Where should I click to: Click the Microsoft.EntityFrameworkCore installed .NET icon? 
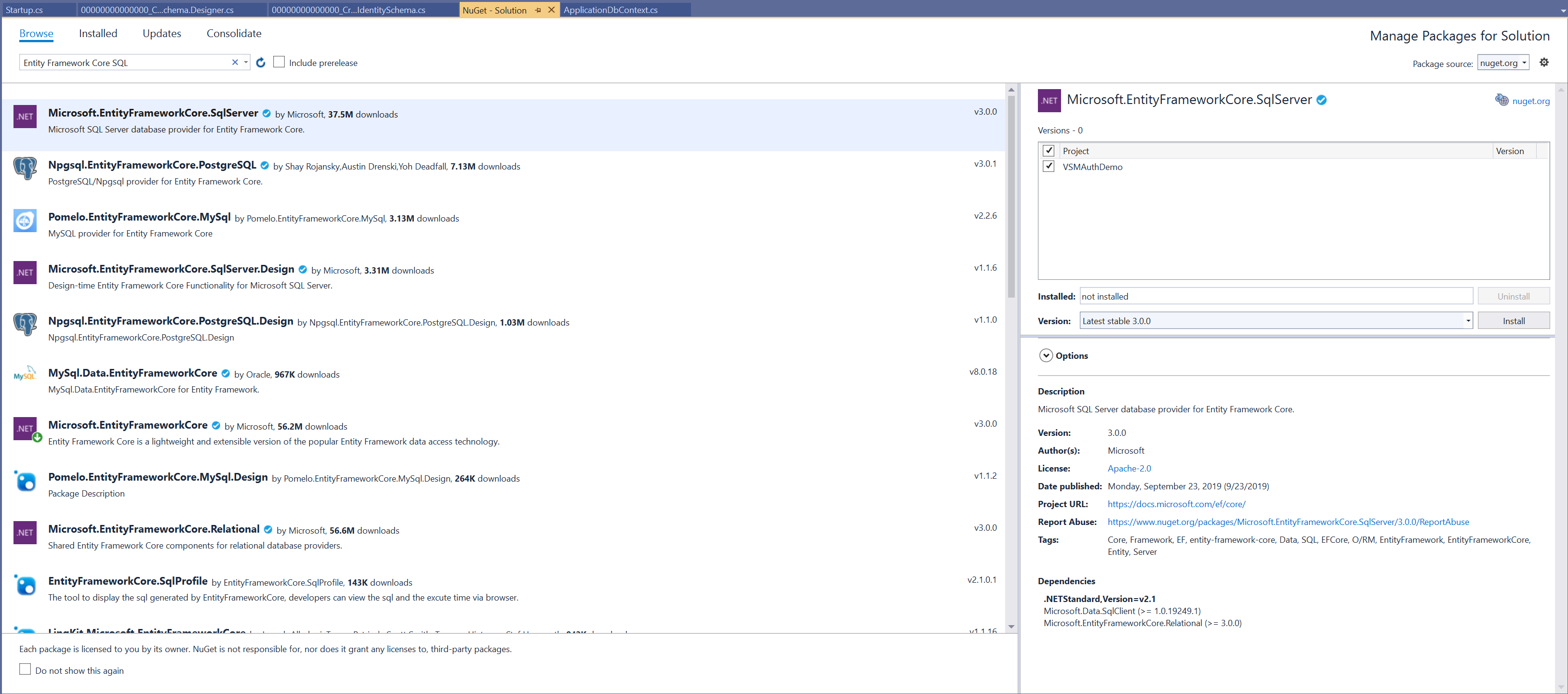point(25,429)
